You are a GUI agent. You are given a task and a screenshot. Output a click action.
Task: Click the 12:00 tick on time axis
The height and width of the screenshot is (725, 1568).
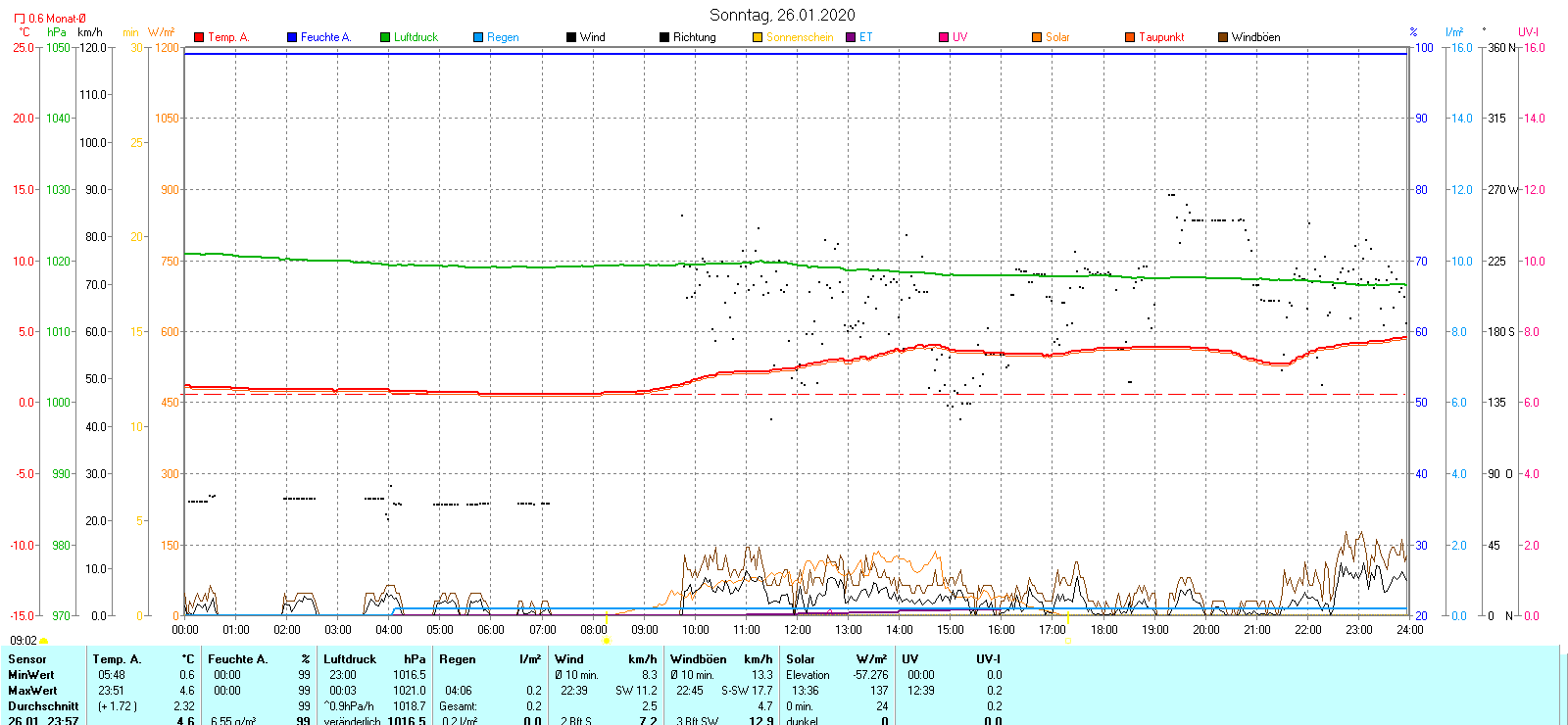[x=798, y=630]
